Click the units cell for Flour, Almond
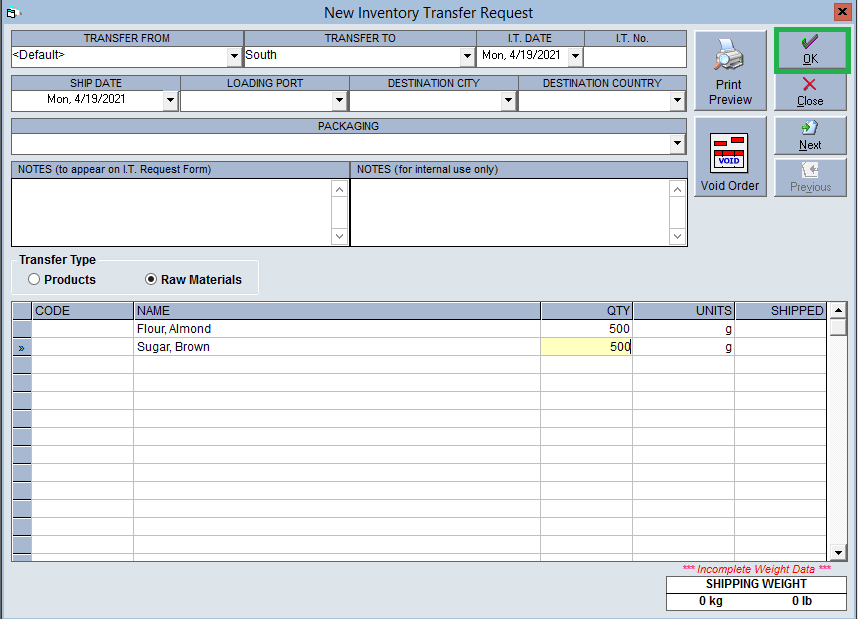The width and height of the screenshot is (861, 625). click(686, 330)
